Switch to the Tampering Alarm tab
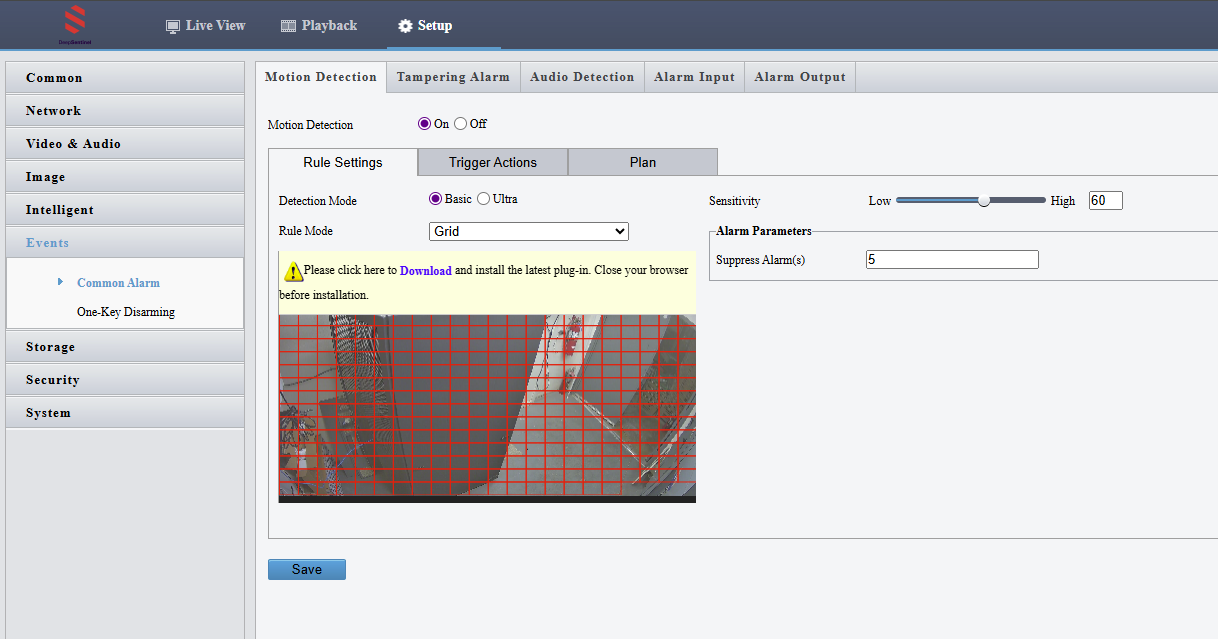The width and height of the screenshot is (1218, 639). tap(453, 77)
